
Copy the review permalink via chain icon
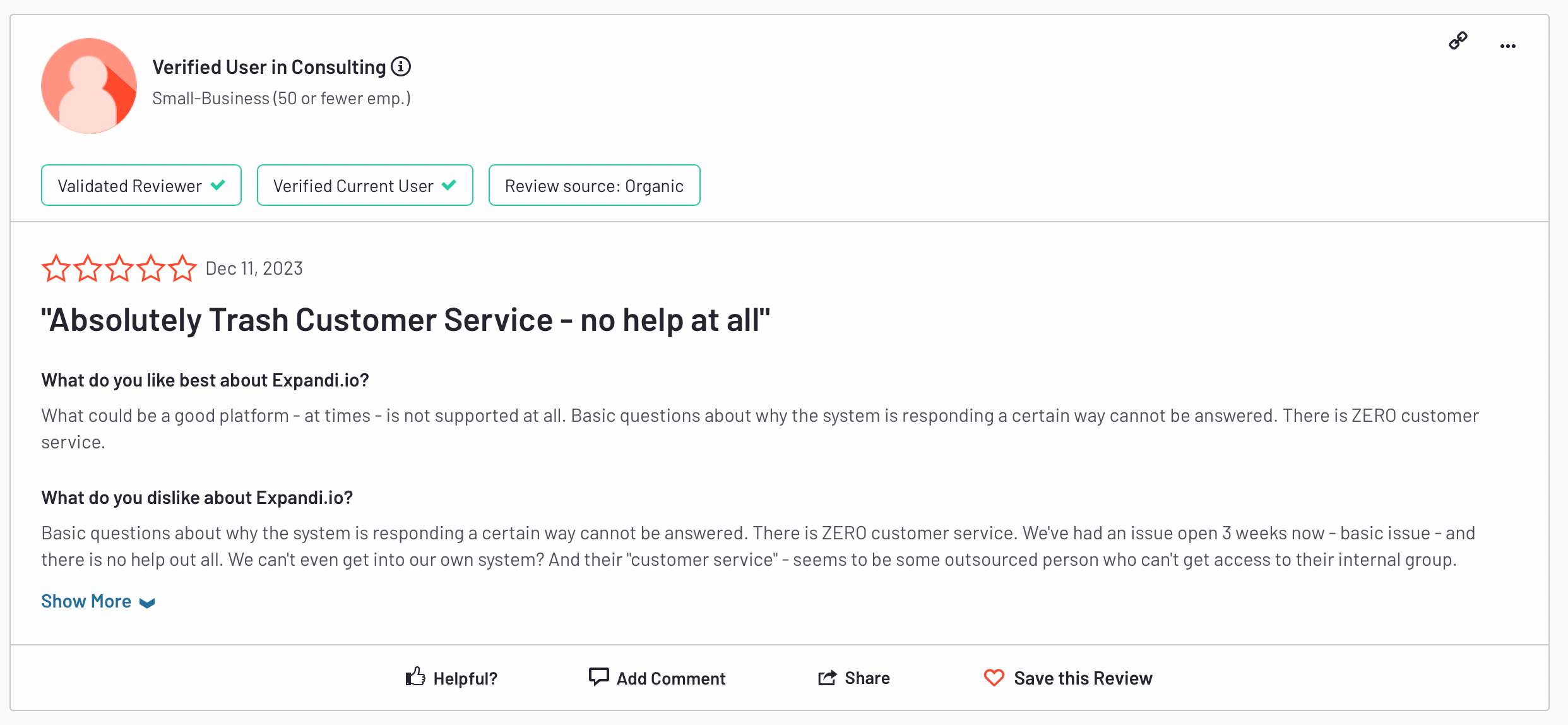[x=1458, y=41]
